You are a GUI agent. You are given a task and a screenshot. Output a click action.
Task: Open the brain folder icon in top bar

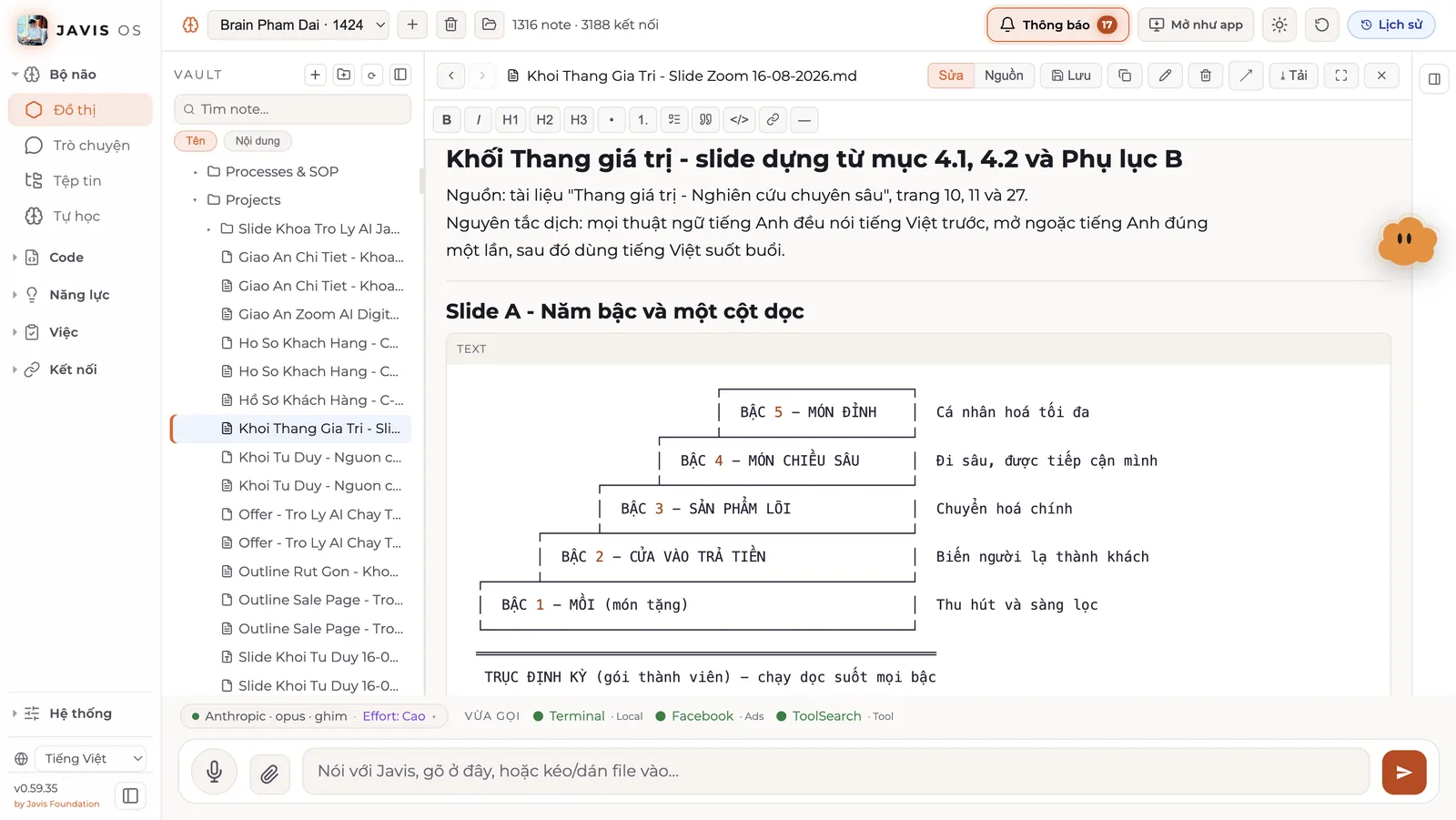[489, 25]
